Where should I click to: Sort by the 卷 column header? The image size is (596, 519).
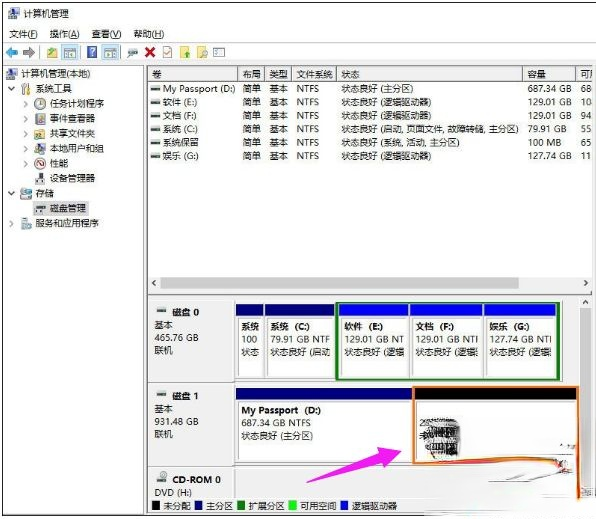pyautogui.click(x=192, y=74)
